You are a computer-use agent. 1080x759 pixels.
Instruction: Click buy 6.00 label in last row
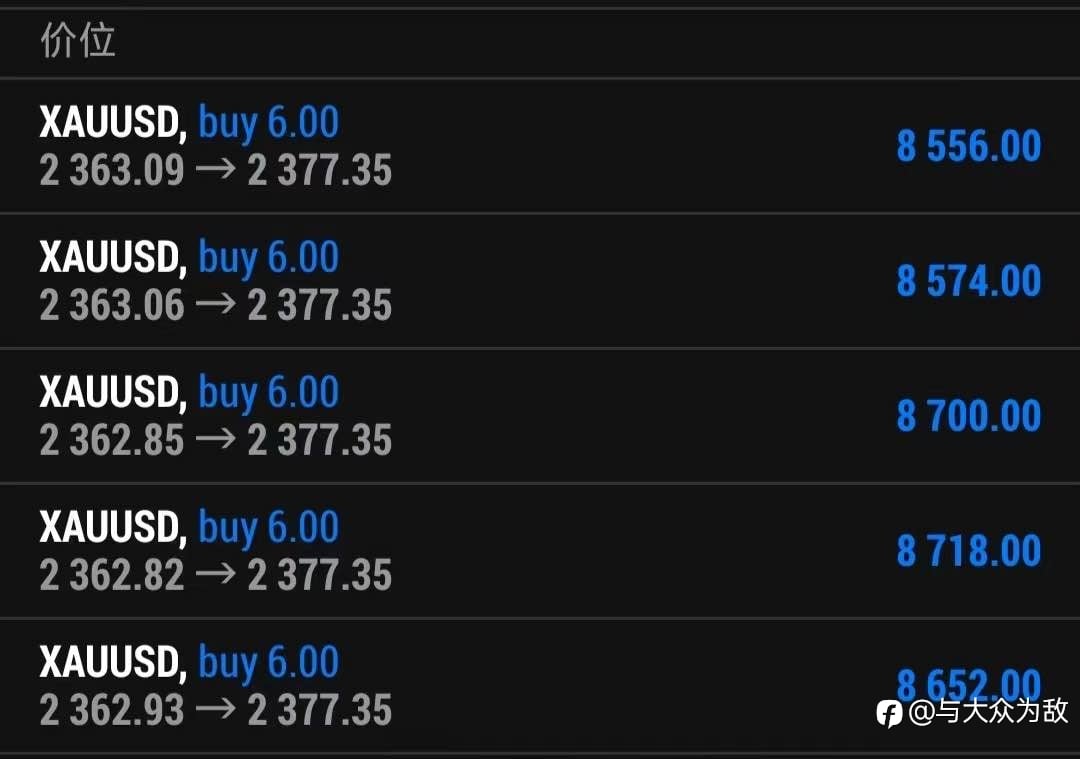point(269,663)
